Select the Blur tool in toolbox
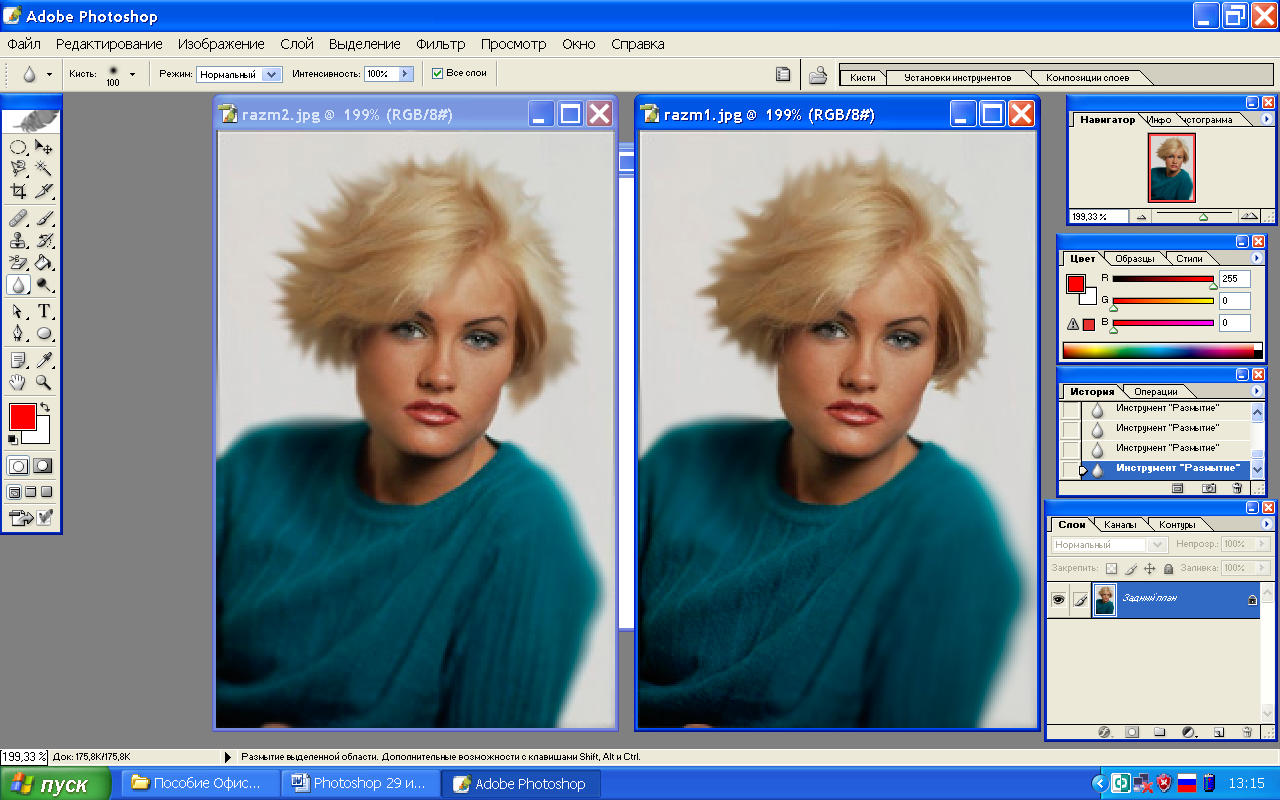 pyautogui.click(x=18, y=284)
